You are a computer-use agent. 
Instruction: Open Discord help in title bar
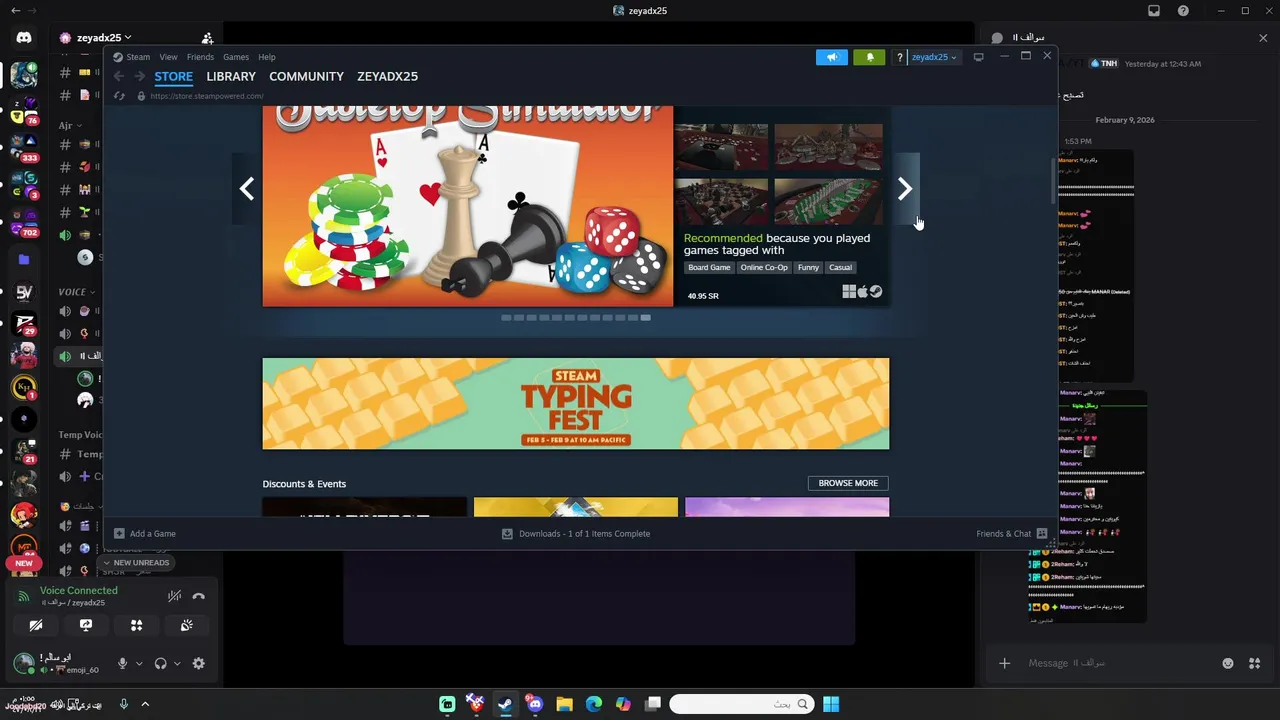point(1184,11)
